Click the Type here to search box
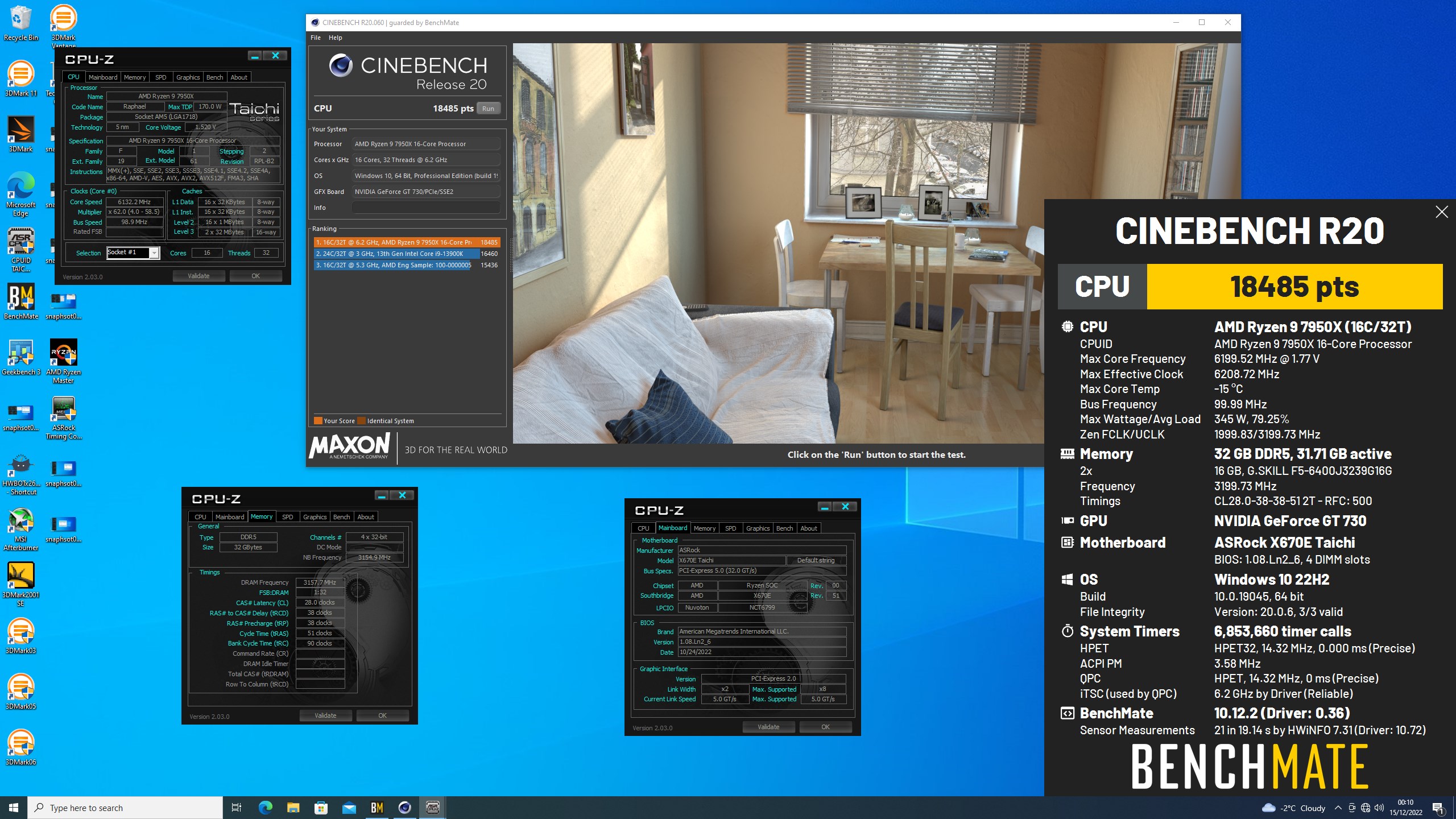The height and width of the screenshot is (819, 1456). click(x=125, y=808)
